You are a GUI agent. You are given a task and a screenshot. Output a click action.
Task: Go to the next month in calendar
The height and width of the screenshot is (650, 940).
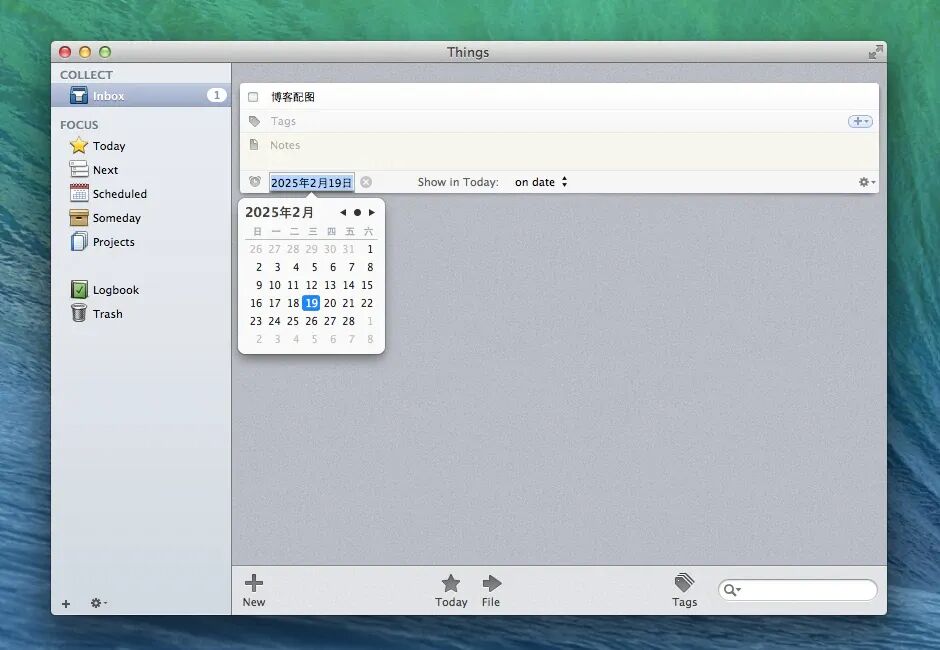pos(372,212)
